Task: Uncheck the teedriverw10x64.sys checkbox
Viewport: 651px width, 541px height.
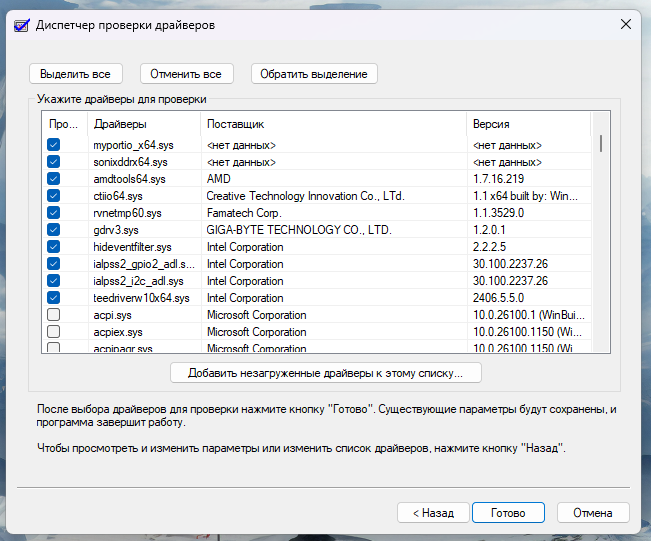Action: pos(54,298)
